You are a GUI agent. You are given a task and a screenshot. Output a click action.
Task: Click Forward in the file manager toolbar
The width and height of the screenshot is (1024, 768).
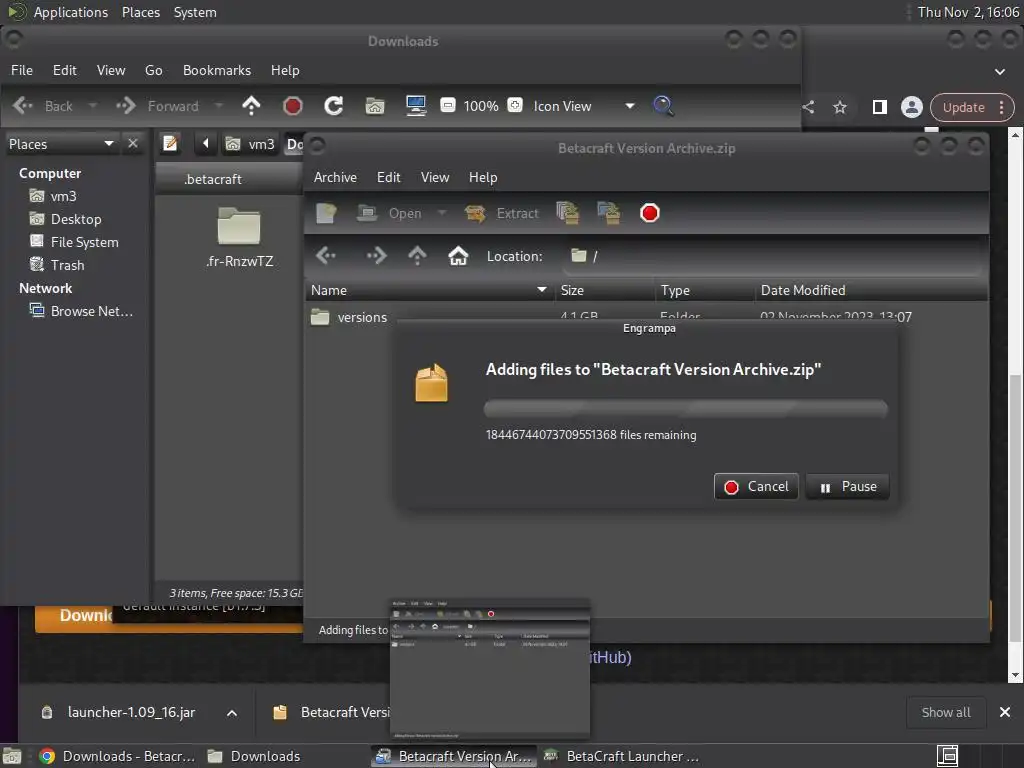(157, 106)
